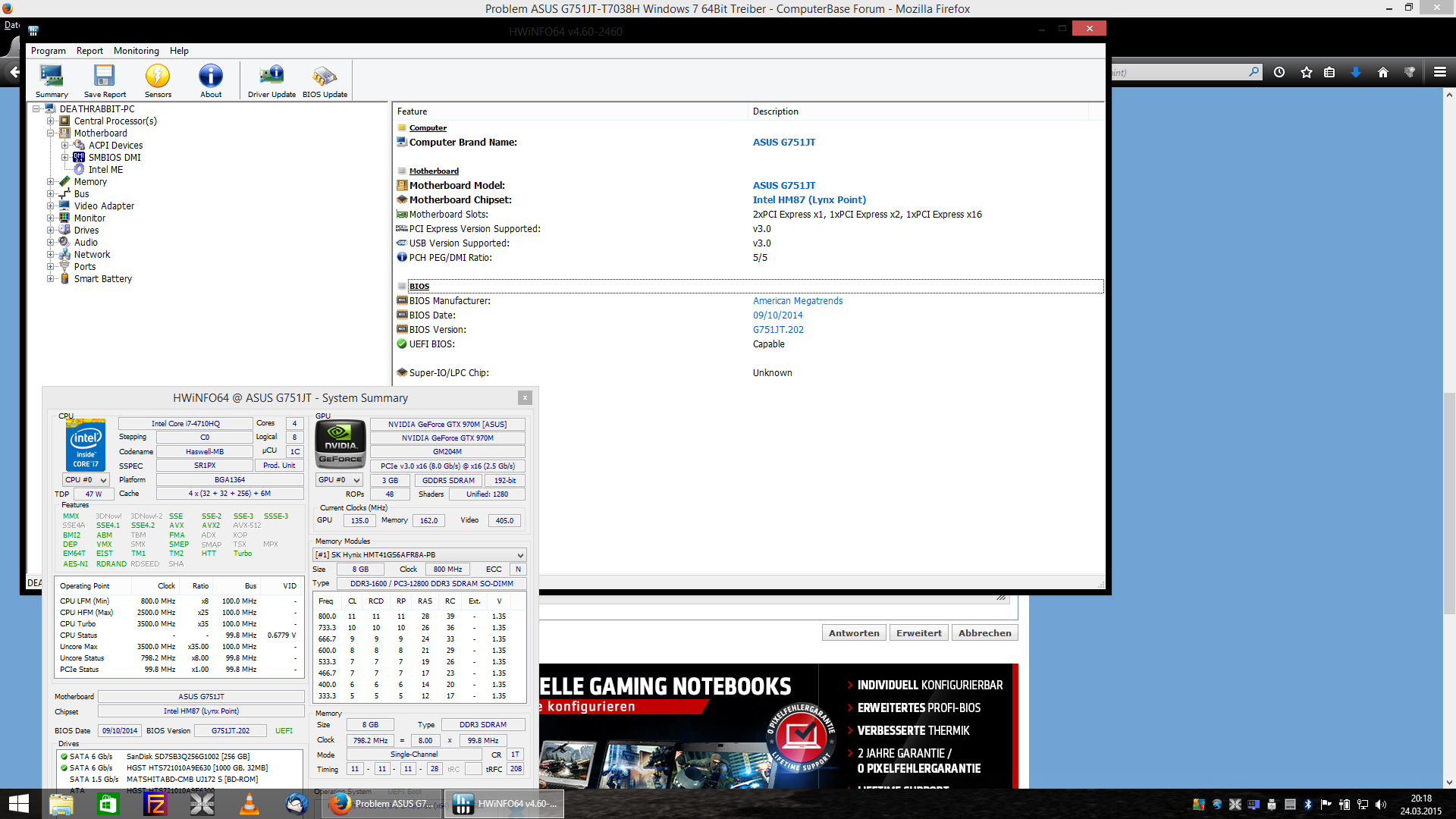Screen dimensions: 1456x819
Task: Click the BIOS Update icon
Action: point(325,80)
